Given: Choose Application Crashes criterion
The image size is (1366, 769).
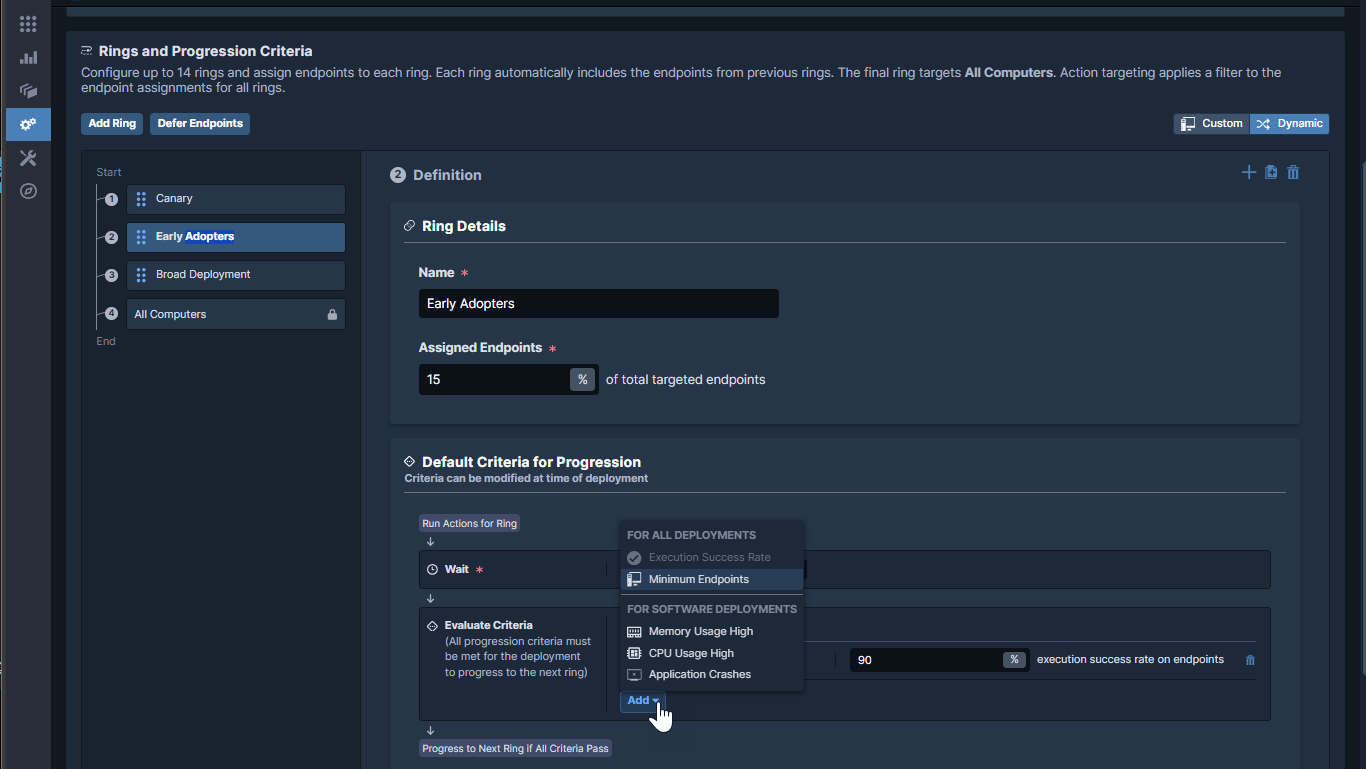Looking at the screenshot, I should click(712, 675).
